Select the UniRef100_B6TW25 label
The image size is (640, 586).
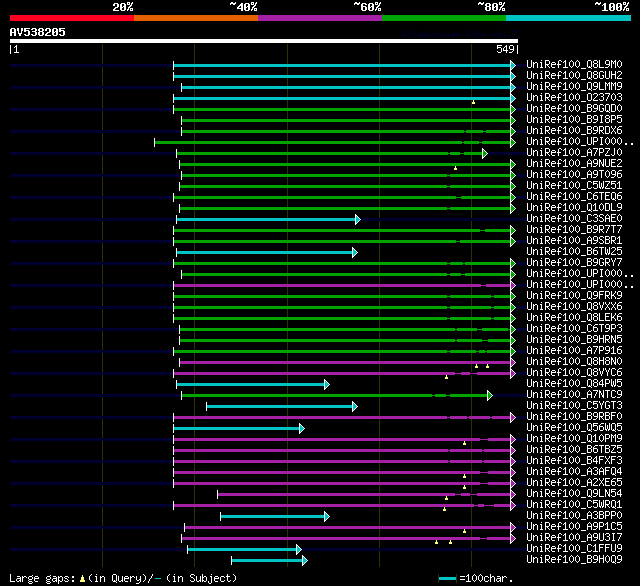click(574, 252)
